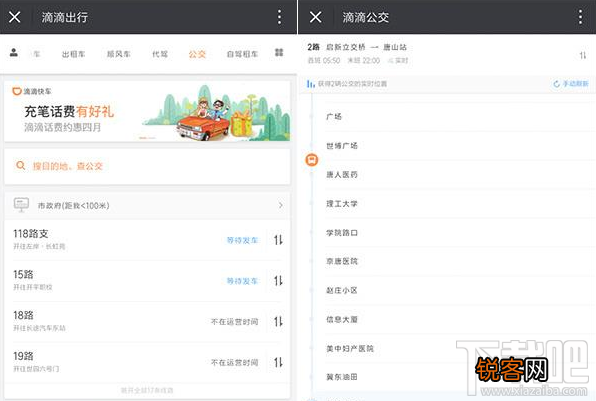The height and width of the screenshot is (401, 596).
Task: Click 等待发车 status for 118路支
Action: pyautogui.click(x=242, y=240)
